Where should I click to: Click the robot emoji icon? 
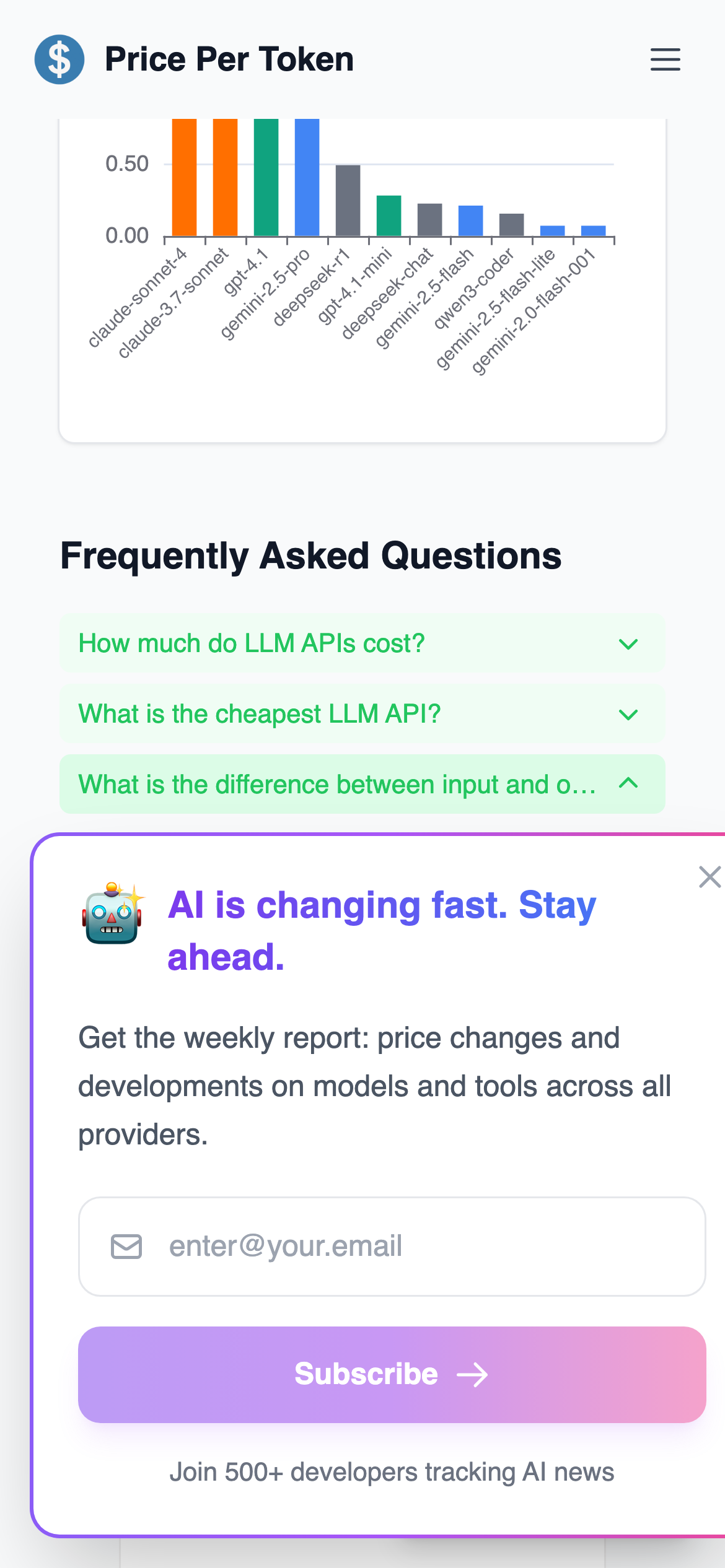[x=113, y=913]
